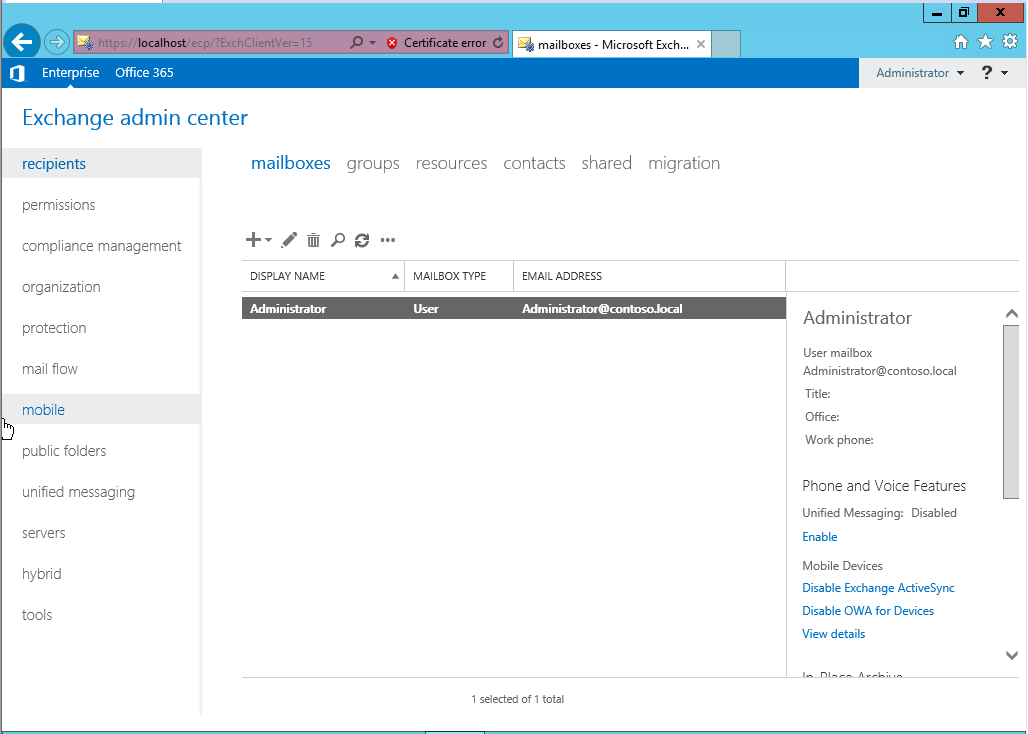Click Disable OWA for Devices link
Viewport: 1028px width, 734px height.
point(868,611)
